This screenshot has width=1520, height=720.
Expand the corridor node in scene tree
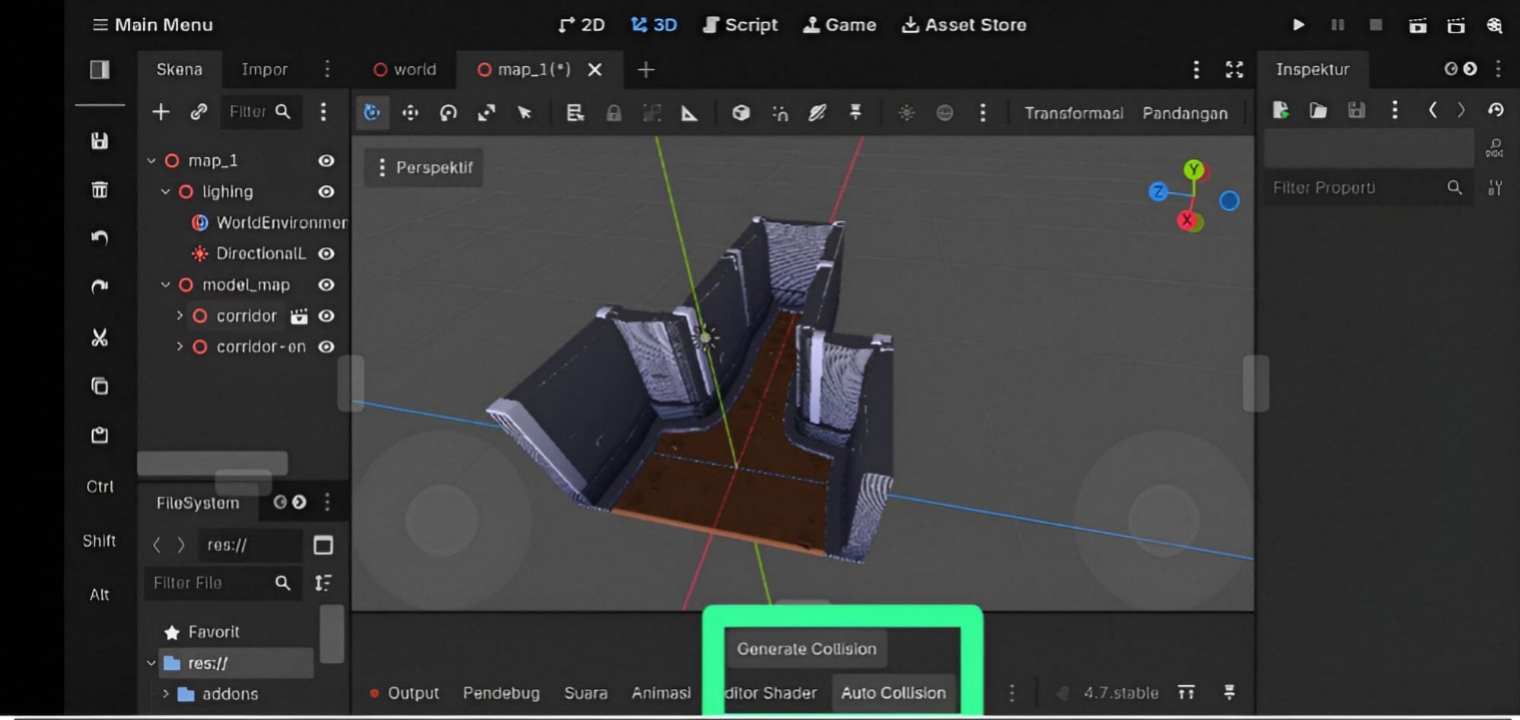180,316
